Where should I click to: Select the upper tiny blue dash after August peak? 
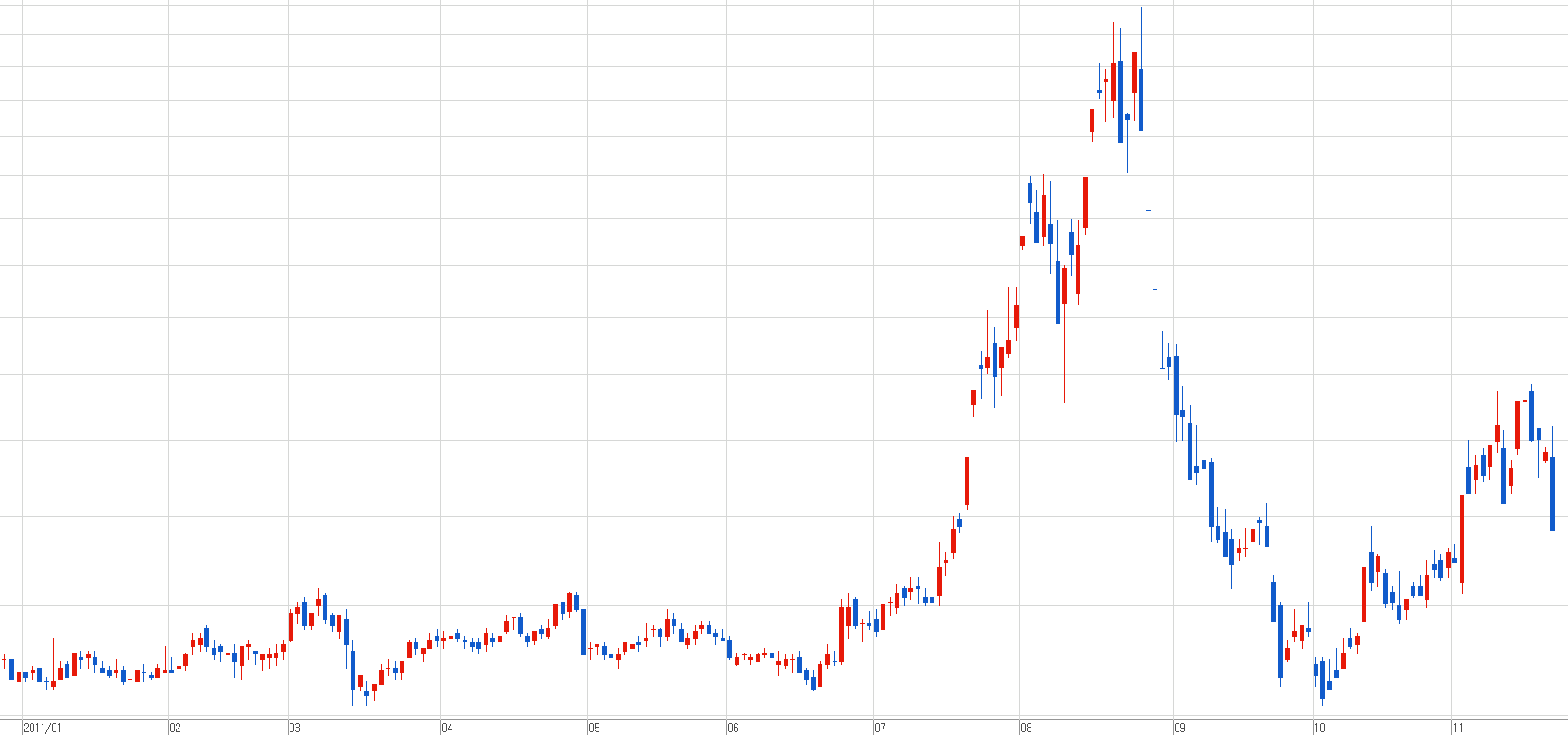[1148, 211]
